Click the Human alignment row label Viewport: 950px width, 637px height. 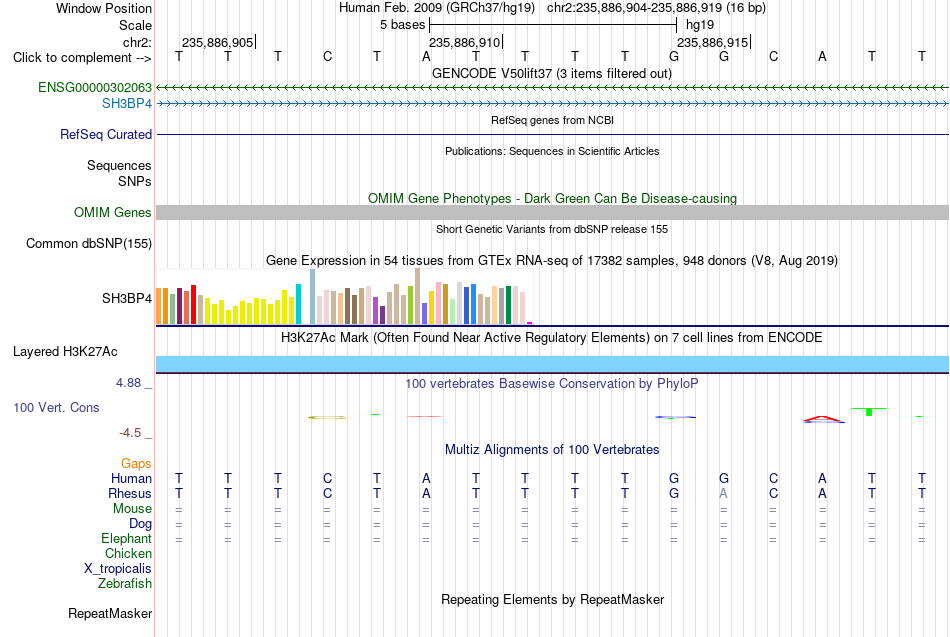tap(131, 479)
